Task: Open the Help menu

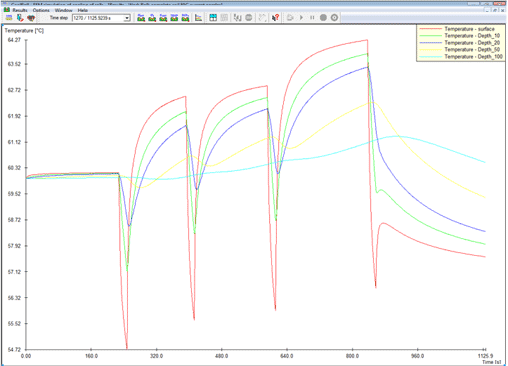Action: click(83, 10)
